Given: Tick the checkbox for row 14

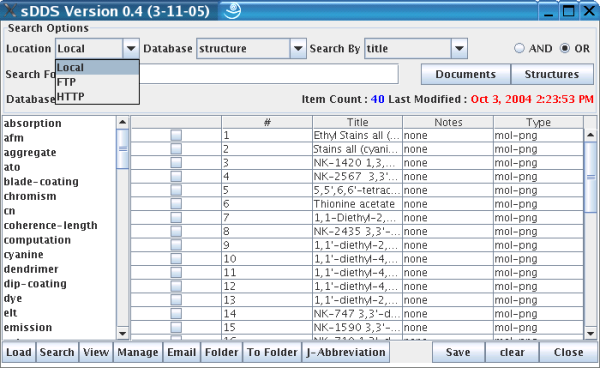Looking at the screenshot, I should tap(176, 314).
